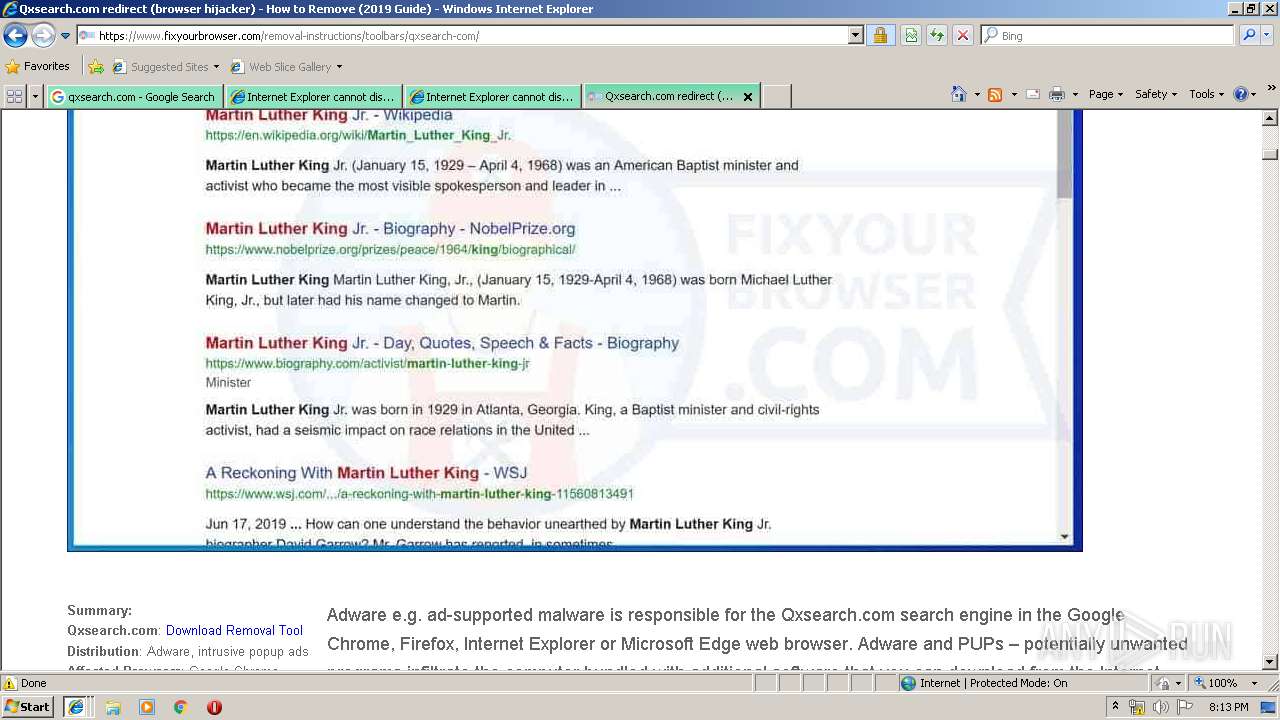Click the 8:13 PM clock
The height and width of the screenshot is (720, 1280).
1228,707
